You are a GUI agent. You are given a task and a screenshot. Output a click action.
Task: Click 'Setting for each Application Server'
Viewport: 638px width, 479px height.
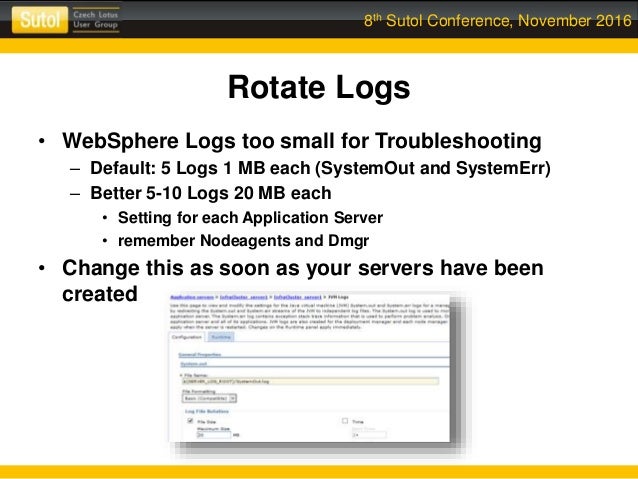pos(250,218)
